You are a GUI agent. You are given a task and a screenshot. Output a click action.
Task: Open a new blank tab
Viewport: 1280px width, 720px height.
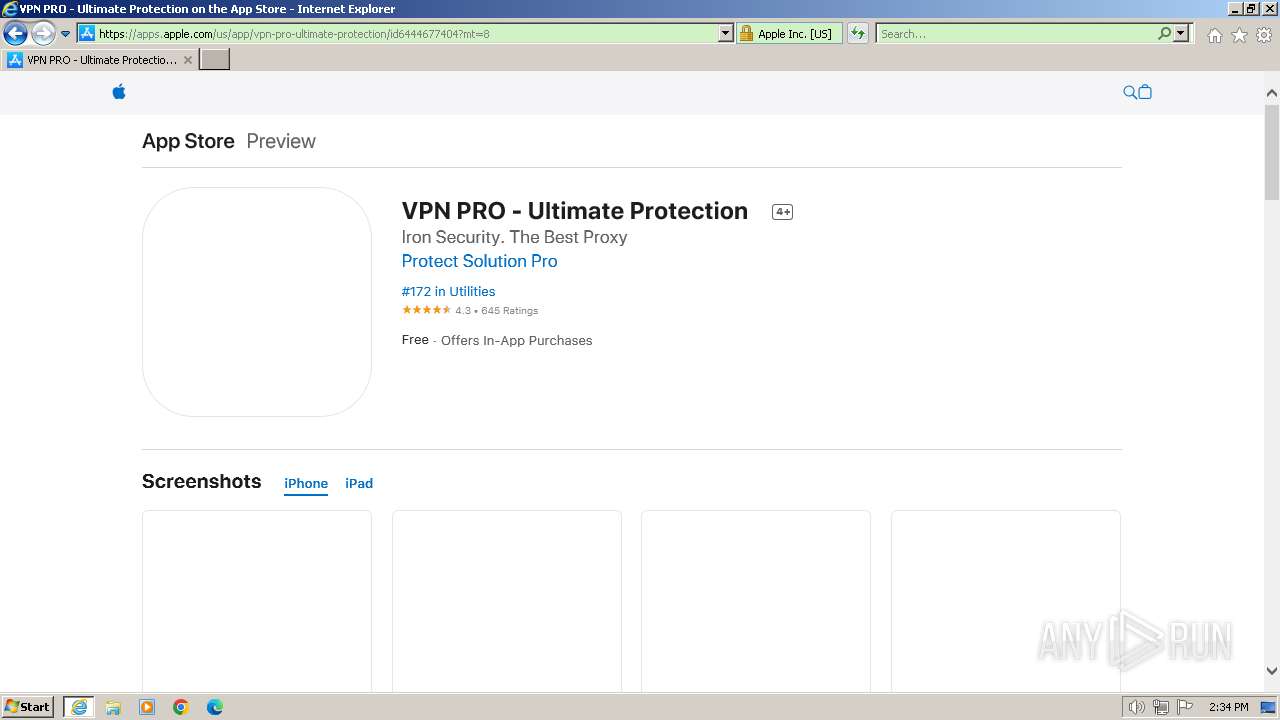pyautogui.click(x=215, y=60)
